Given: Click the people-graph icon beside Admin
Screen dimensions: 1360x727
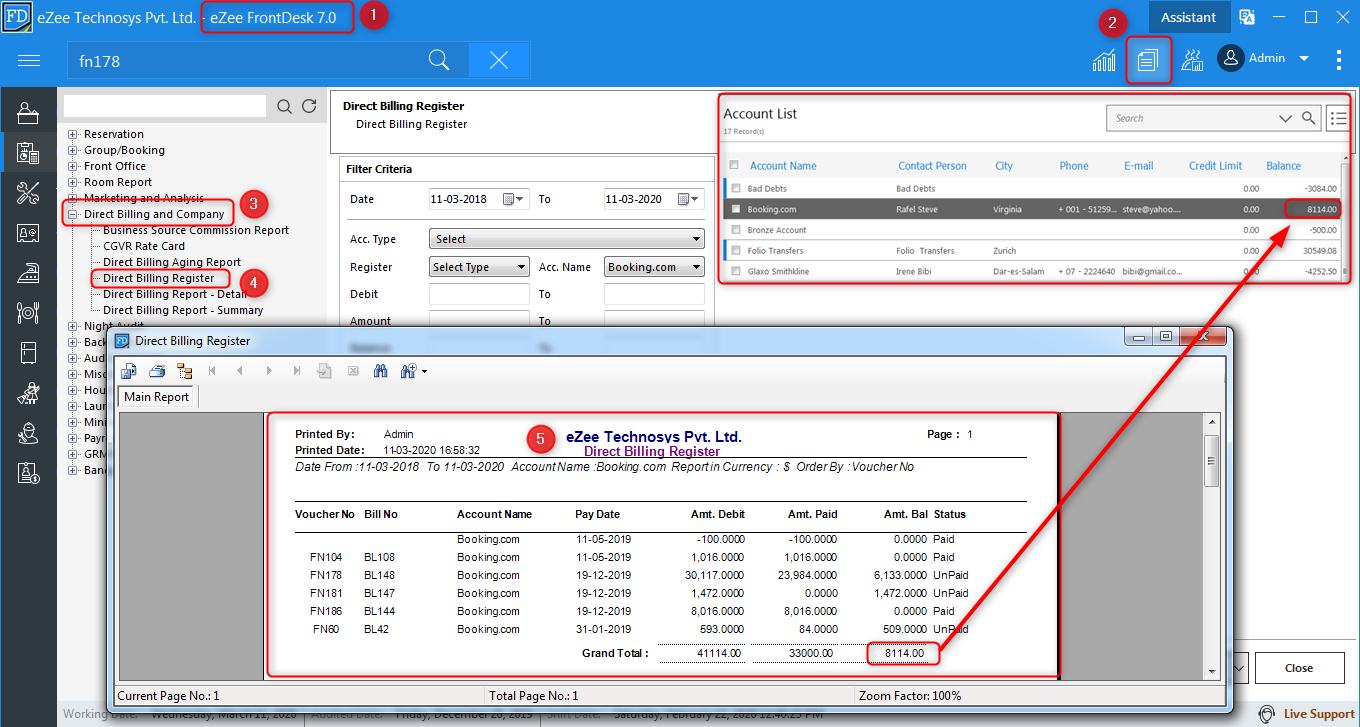Looking at the screenshot, I should (x=1191, y=60).
